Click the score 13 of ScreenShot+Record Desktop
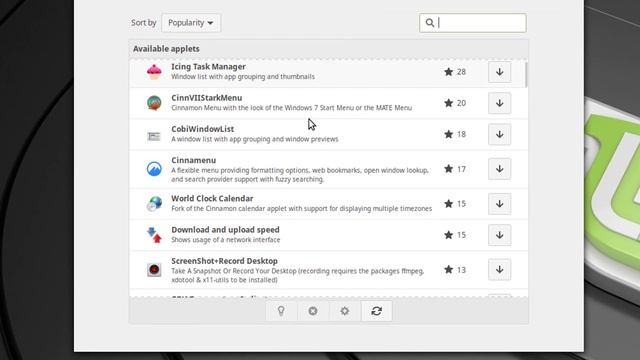 tap(461, 270)
